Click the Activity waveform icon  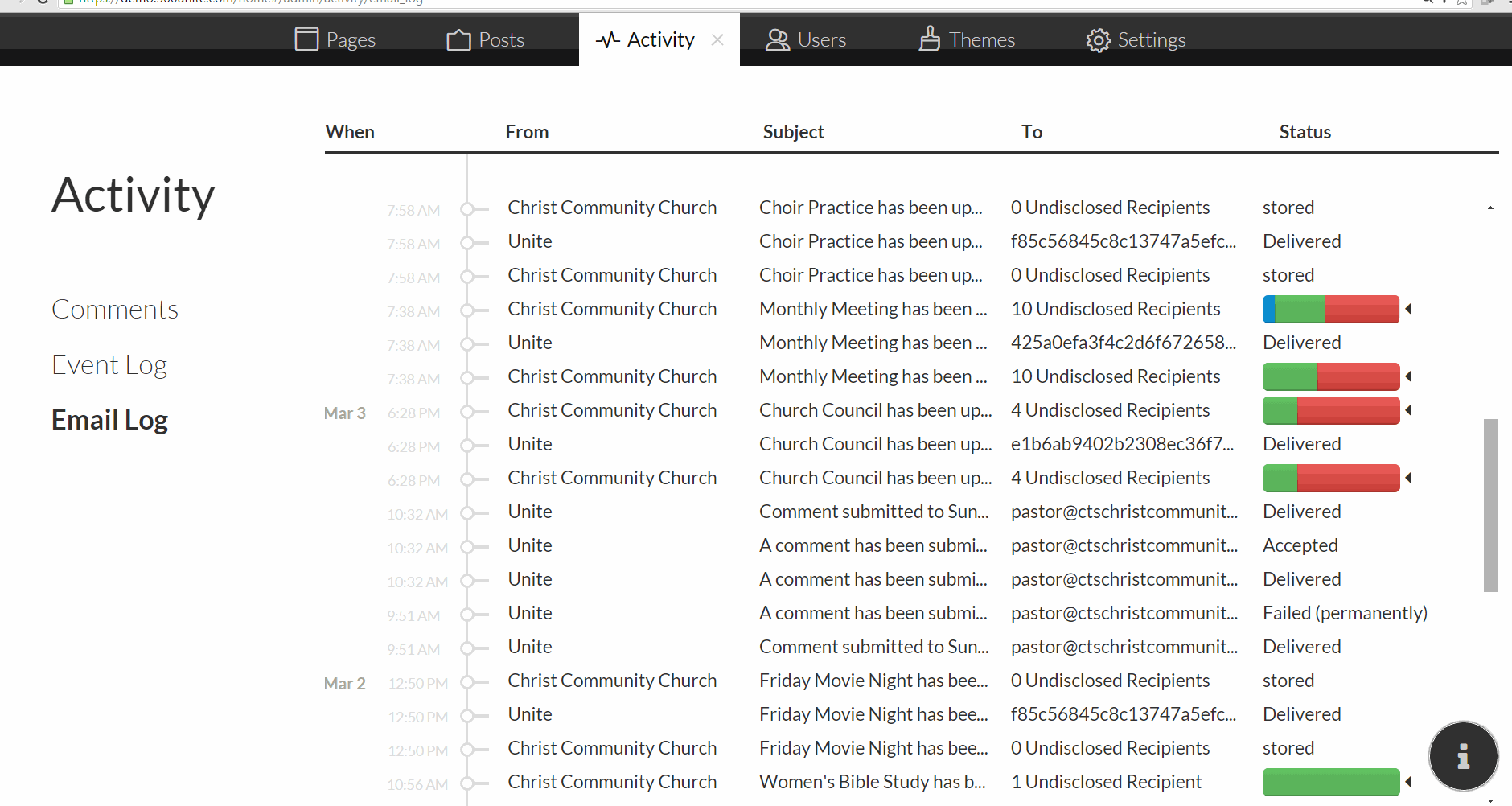(x=608, y=39)
